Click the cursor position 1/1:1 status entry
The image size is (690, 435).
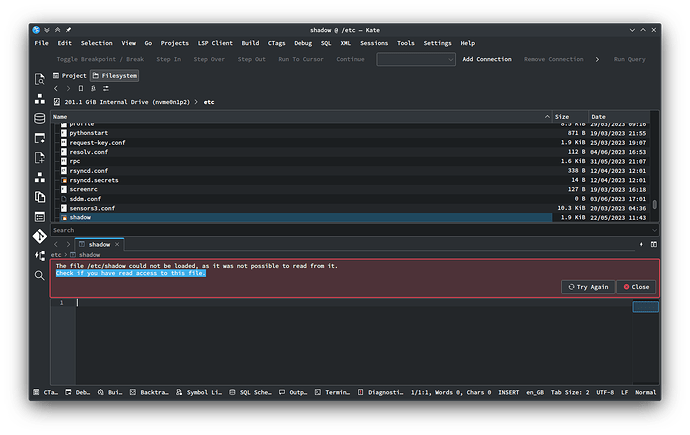point(451,392)
